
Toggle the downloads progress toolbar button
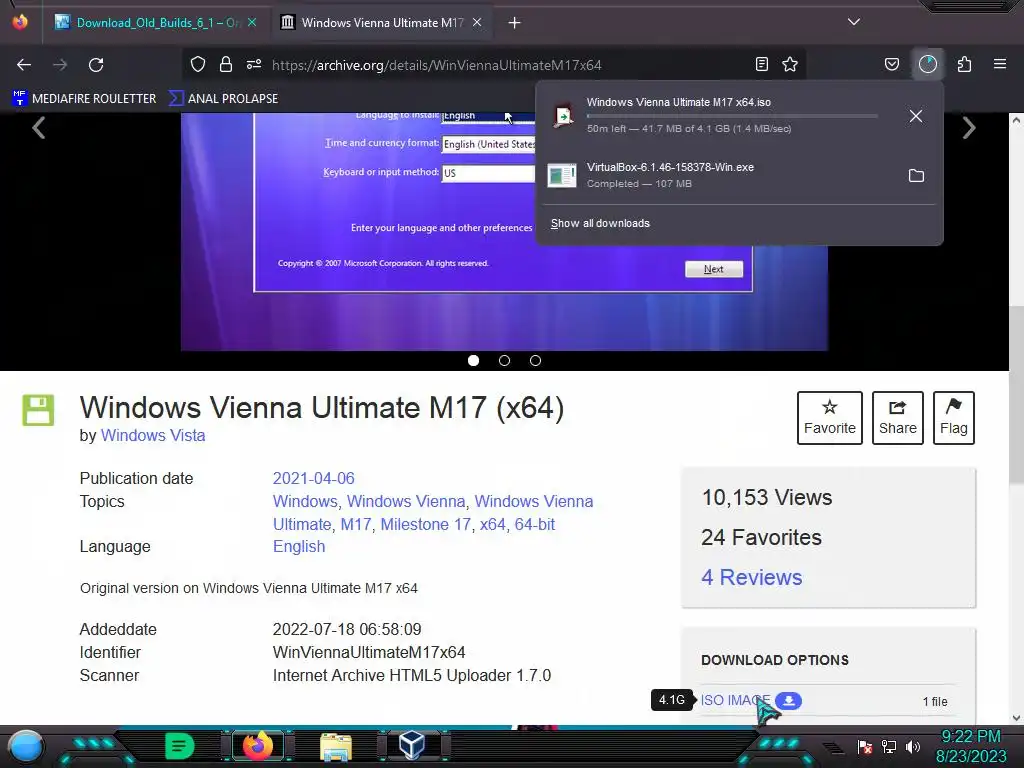pyautogui.click(x=928, y=64)
